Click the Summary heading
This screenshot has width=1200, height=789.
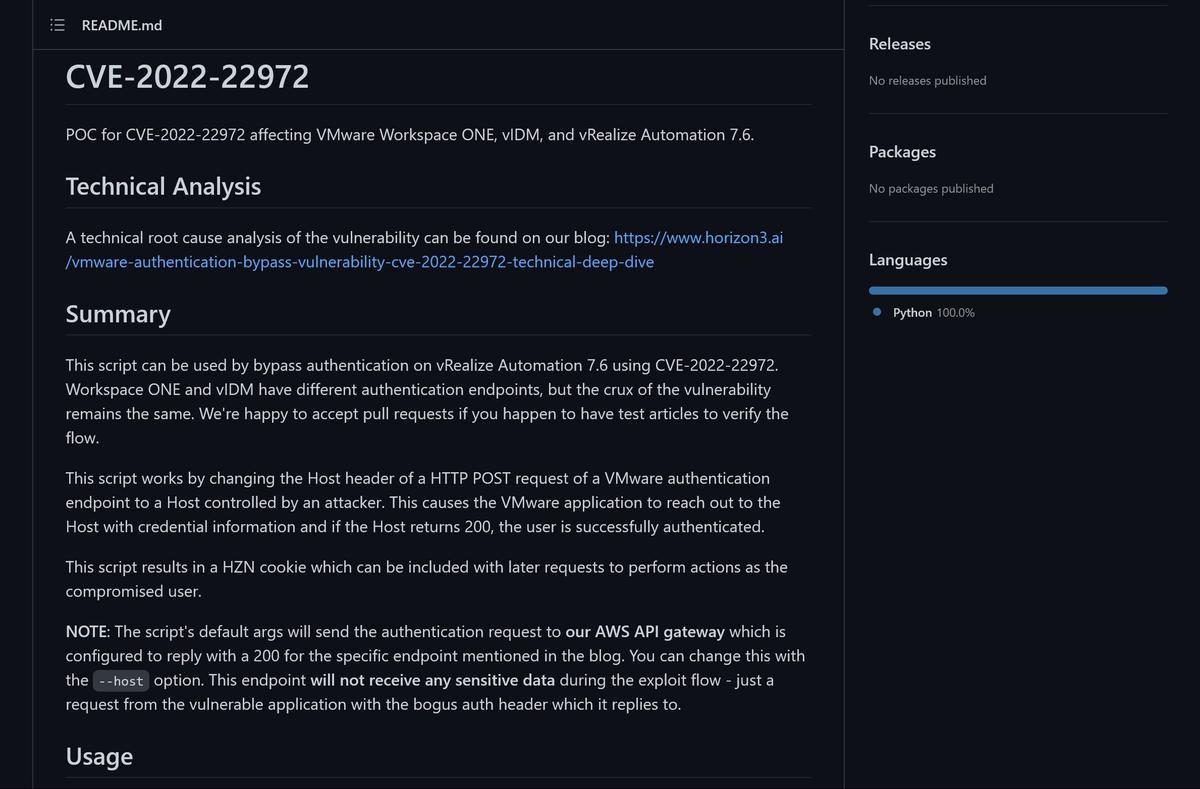[118, 314]
